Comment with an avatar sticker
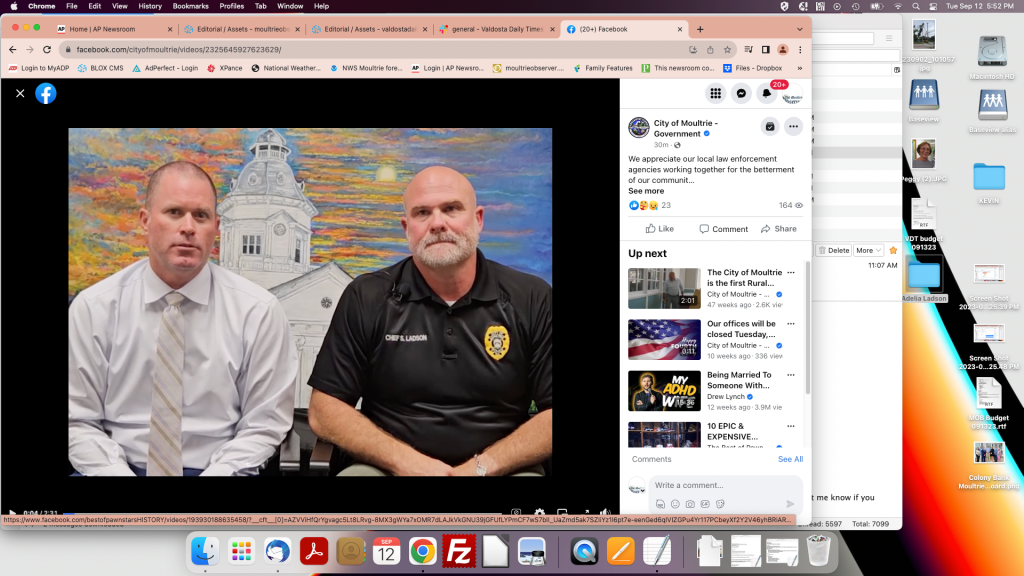The width and height of the screenshot is (1024, 576). point(660,504)
